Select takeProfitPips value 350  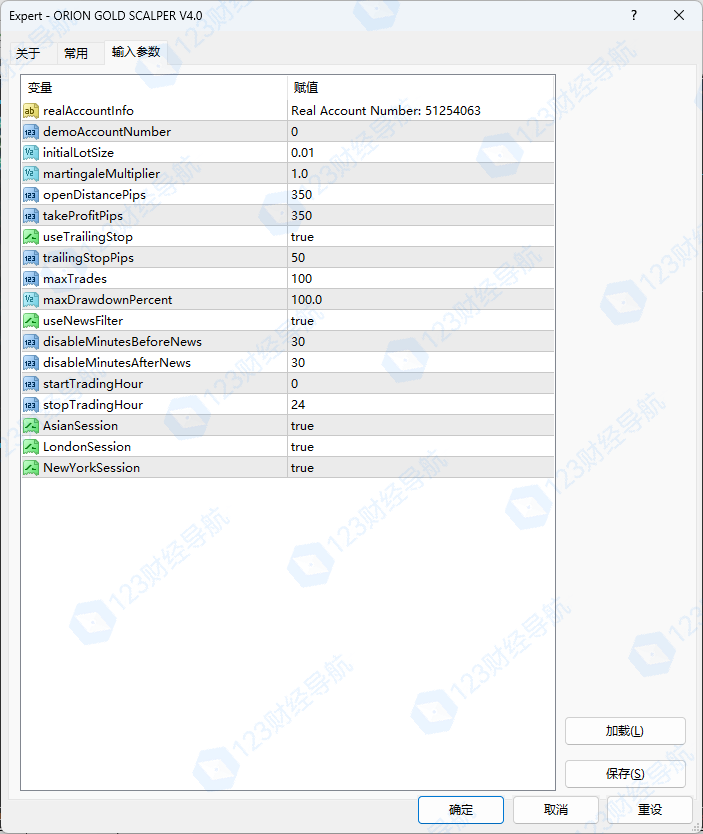(x=421, y=216)
